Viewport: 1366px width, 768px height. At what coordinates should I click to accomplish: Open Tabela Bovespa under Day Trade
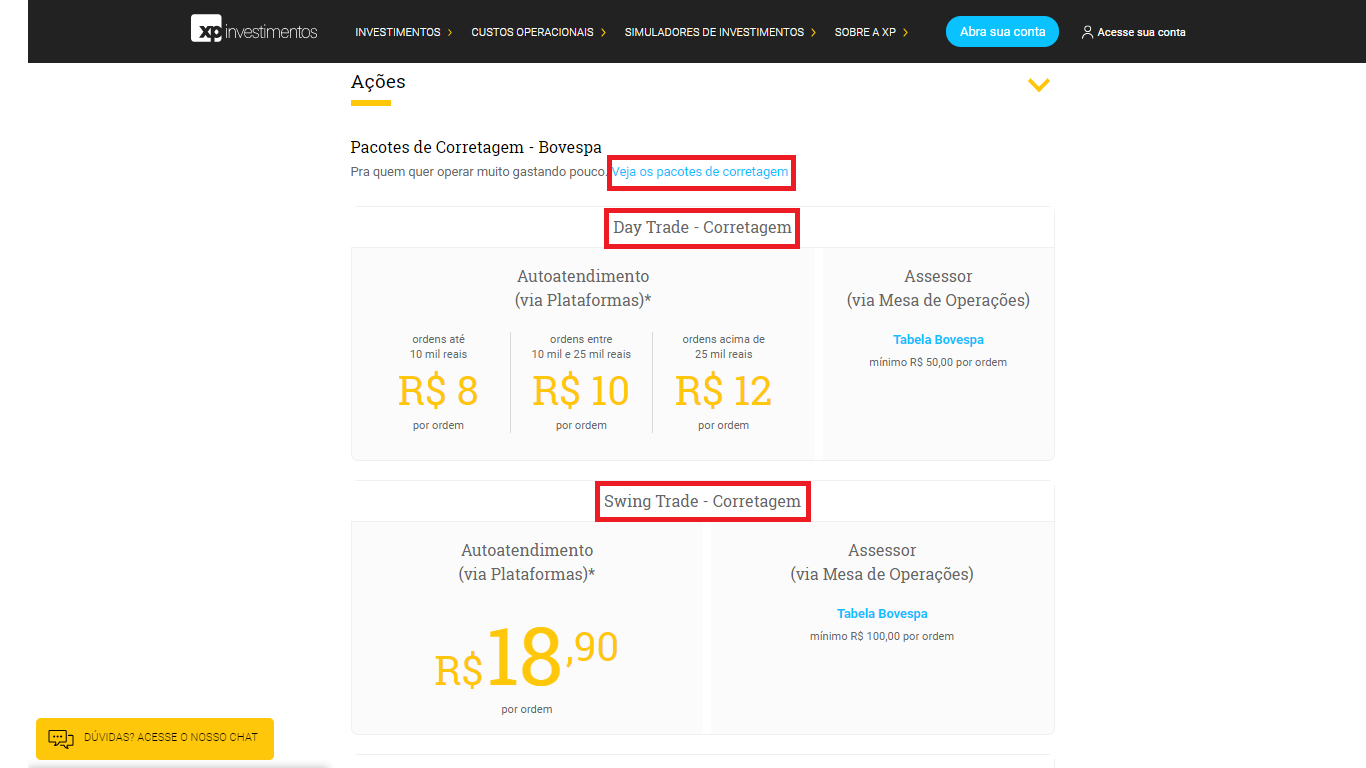point(938,340)
